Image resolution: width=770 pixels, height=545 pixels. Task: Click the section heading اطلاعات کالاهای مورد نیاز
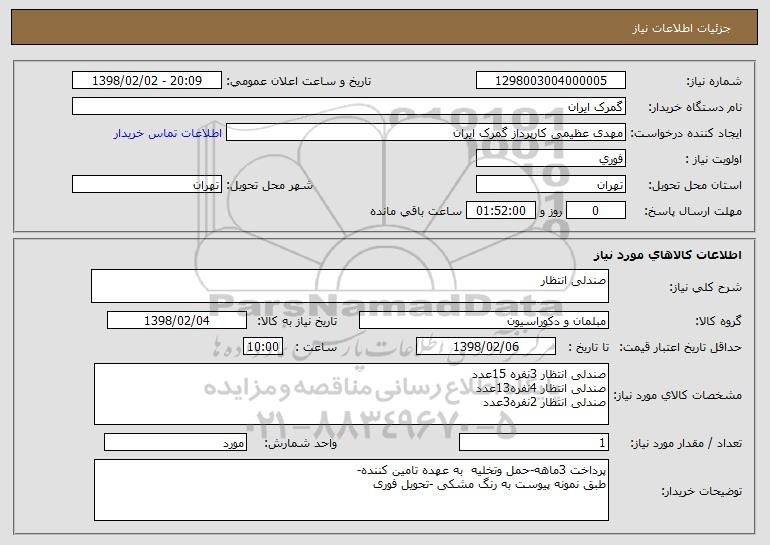pyautogui.click(x=667, y=255)
